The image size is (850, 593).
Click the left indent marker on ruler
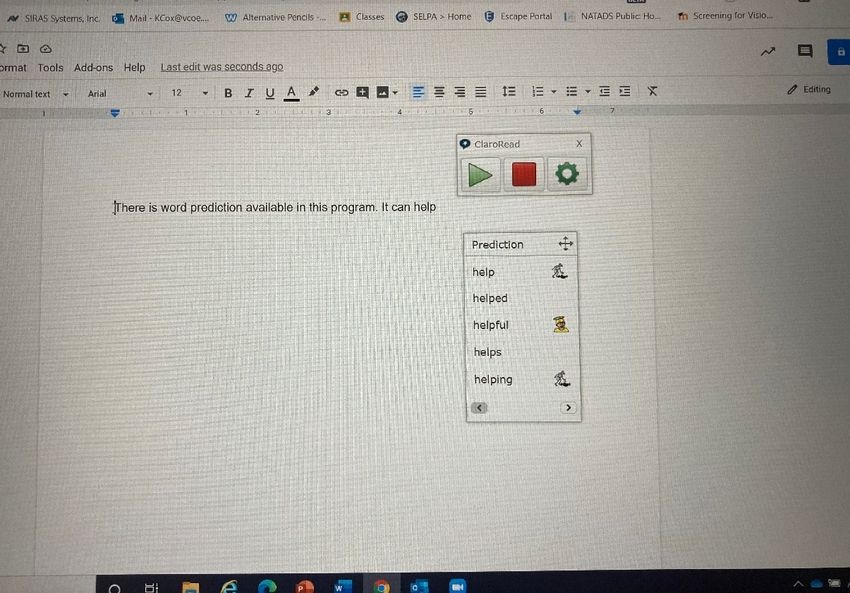(x=115, y=113)
